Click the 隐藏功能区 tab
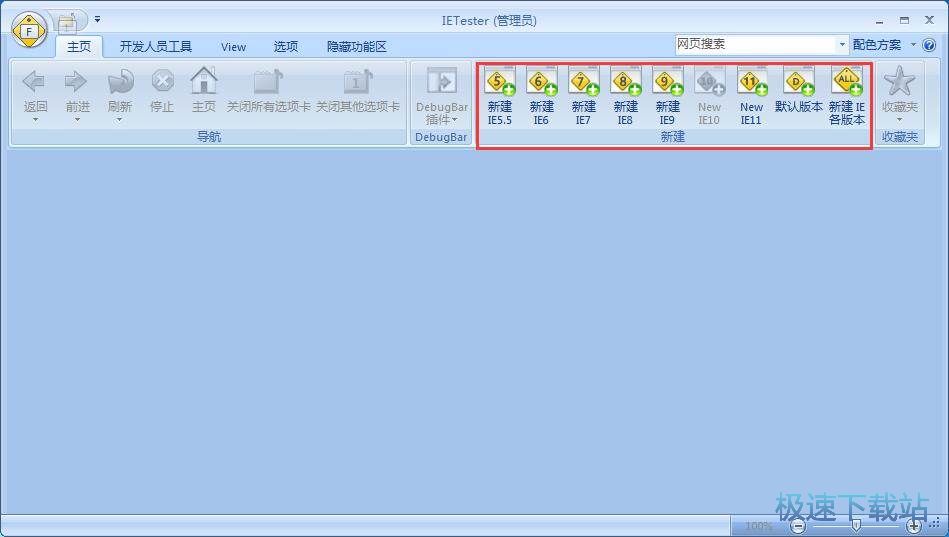The image size is (949, 537). coord(356,47)
